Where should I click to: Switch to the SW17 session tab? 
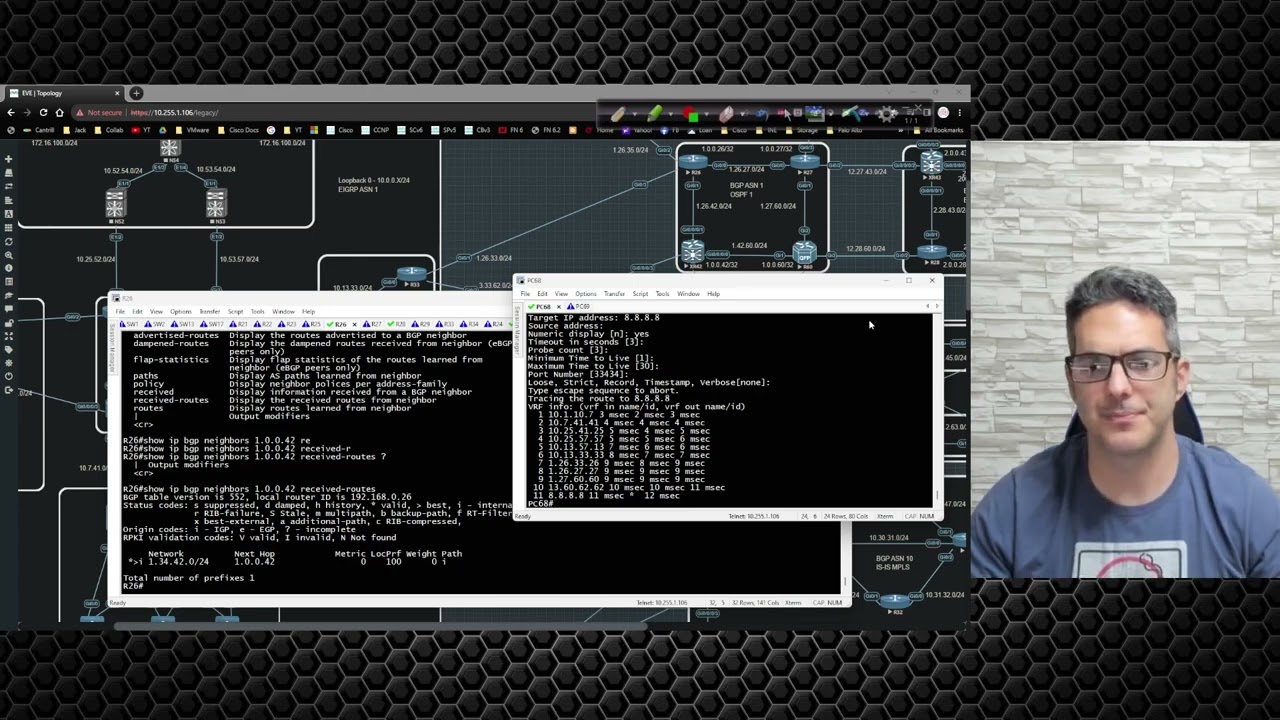coord(212,324)
